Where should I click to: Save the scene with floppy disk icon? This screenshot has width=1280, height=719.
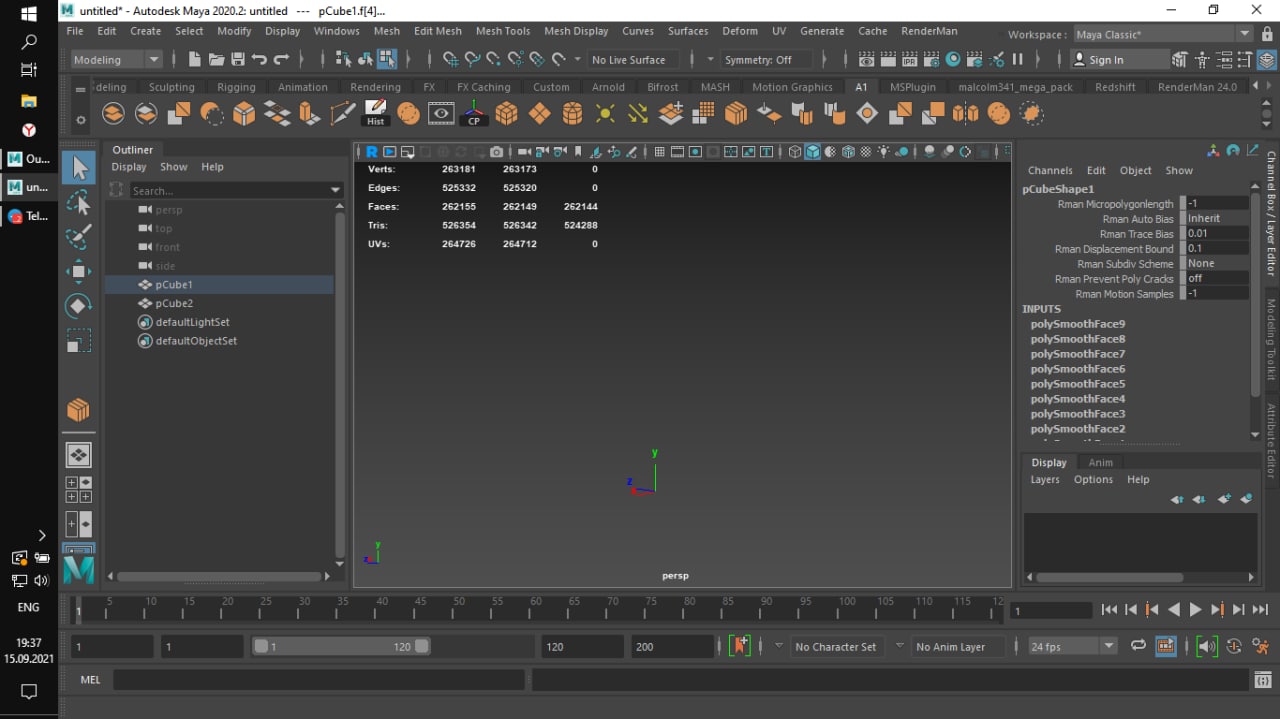click(238, 60)
